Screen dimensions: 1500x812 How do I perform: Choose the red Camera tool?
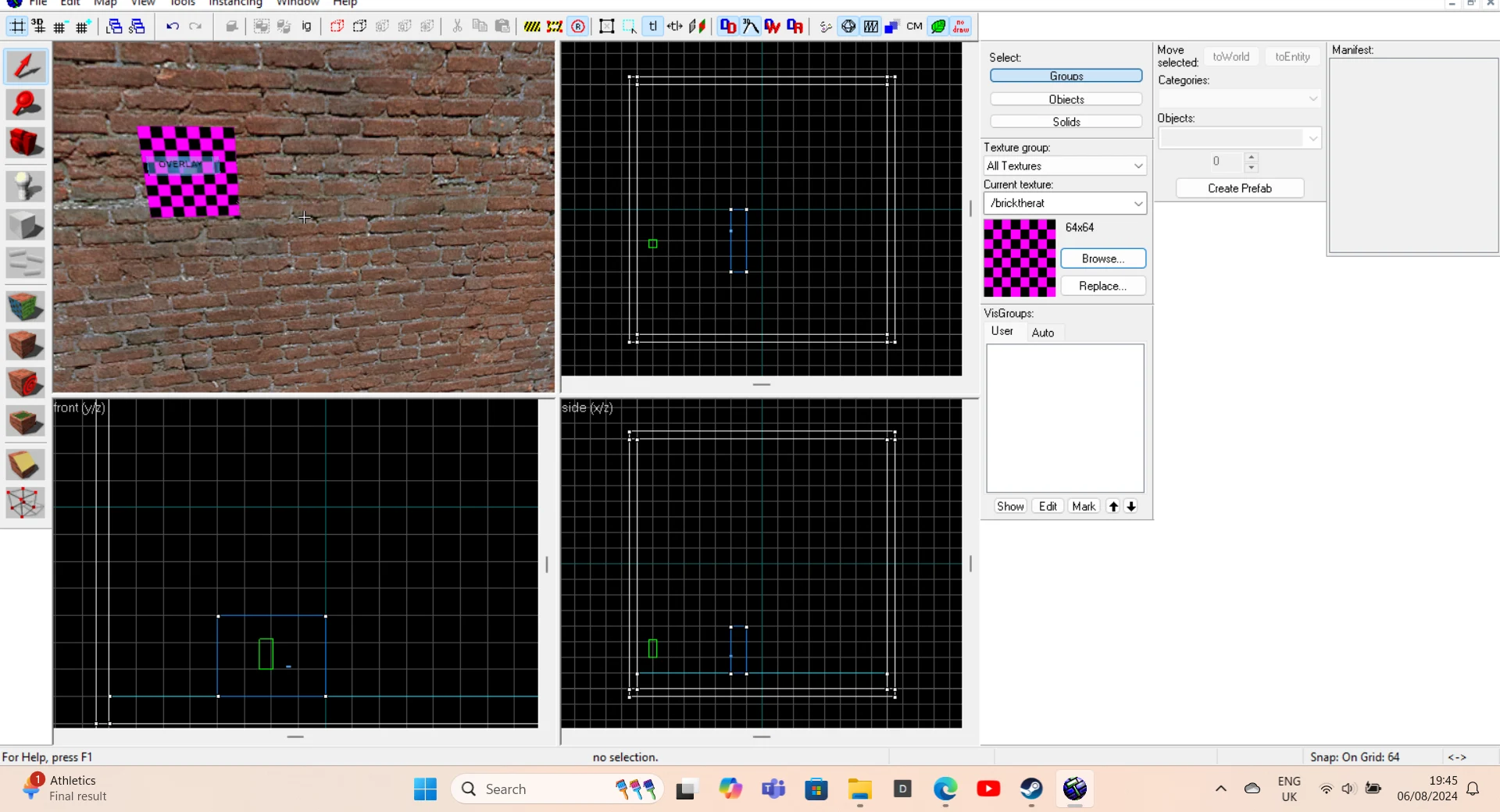pyautogui.click(x=25, y=143)
